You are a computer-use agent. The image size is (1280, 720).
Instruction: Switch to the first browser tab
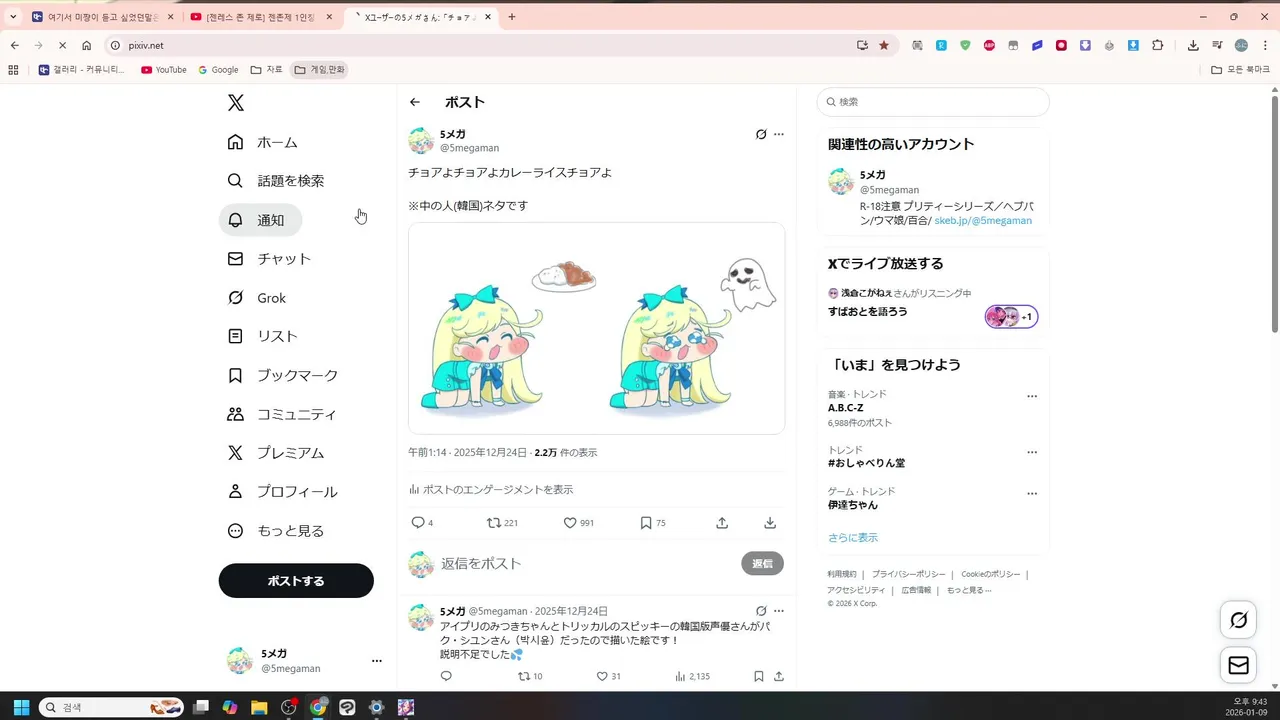pos(103,17)
